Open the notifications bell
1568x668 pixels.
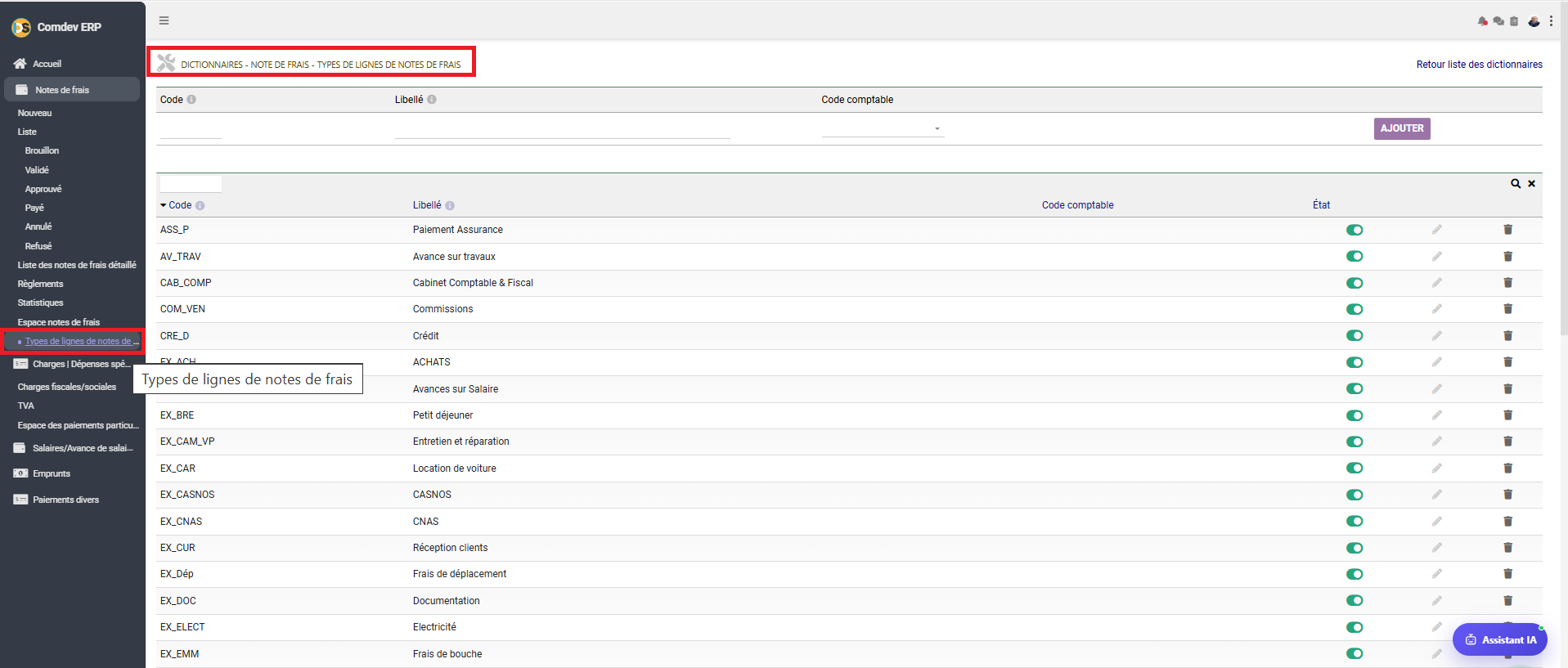1482,21
